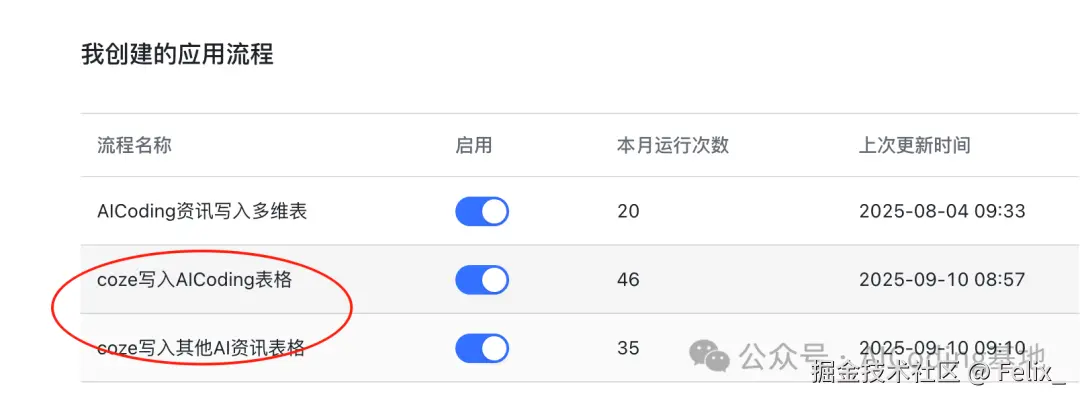The width and height of the screenshot is (1080, 400).
Task: Click the 启用 column header
Action: click(x=473, y=145)
